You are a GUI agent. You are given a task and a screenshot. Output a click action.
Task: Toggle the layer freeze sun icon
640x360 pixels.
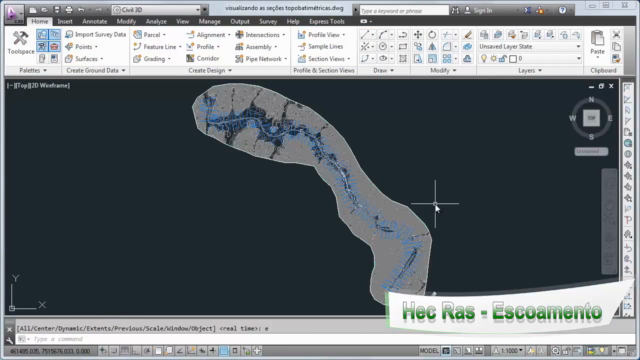point(493,59)
